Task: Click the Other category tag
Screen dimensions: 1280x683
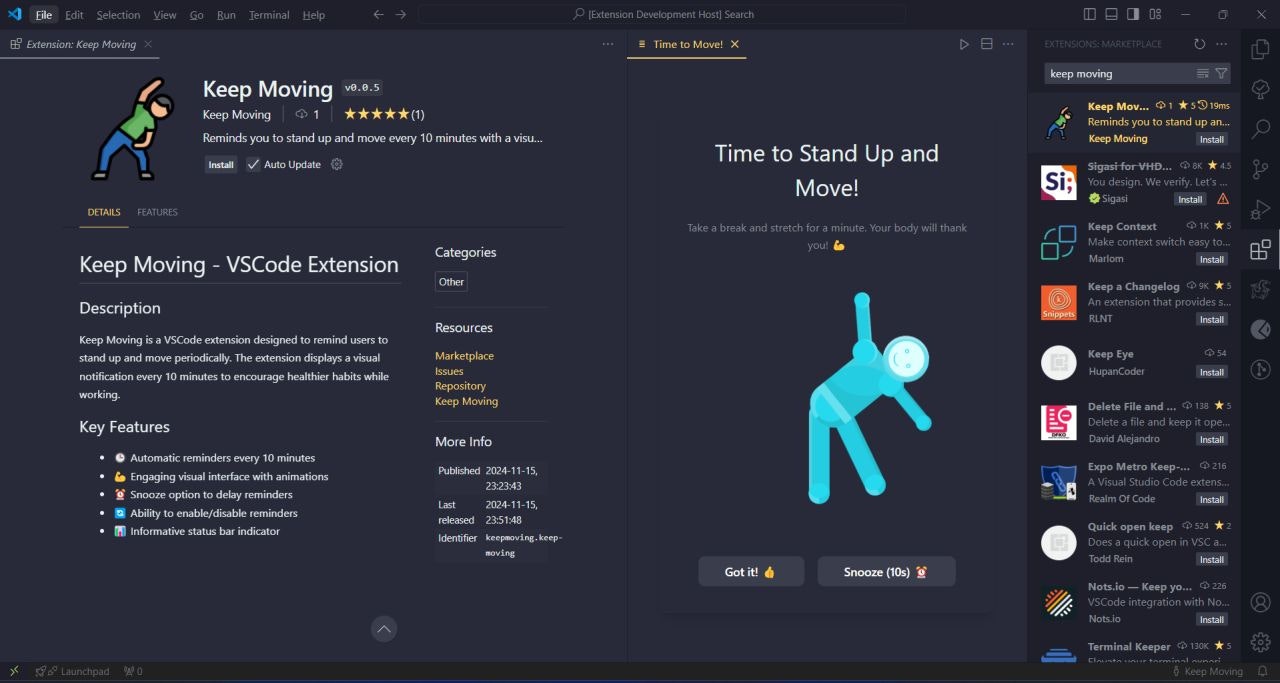Action: 451,282
